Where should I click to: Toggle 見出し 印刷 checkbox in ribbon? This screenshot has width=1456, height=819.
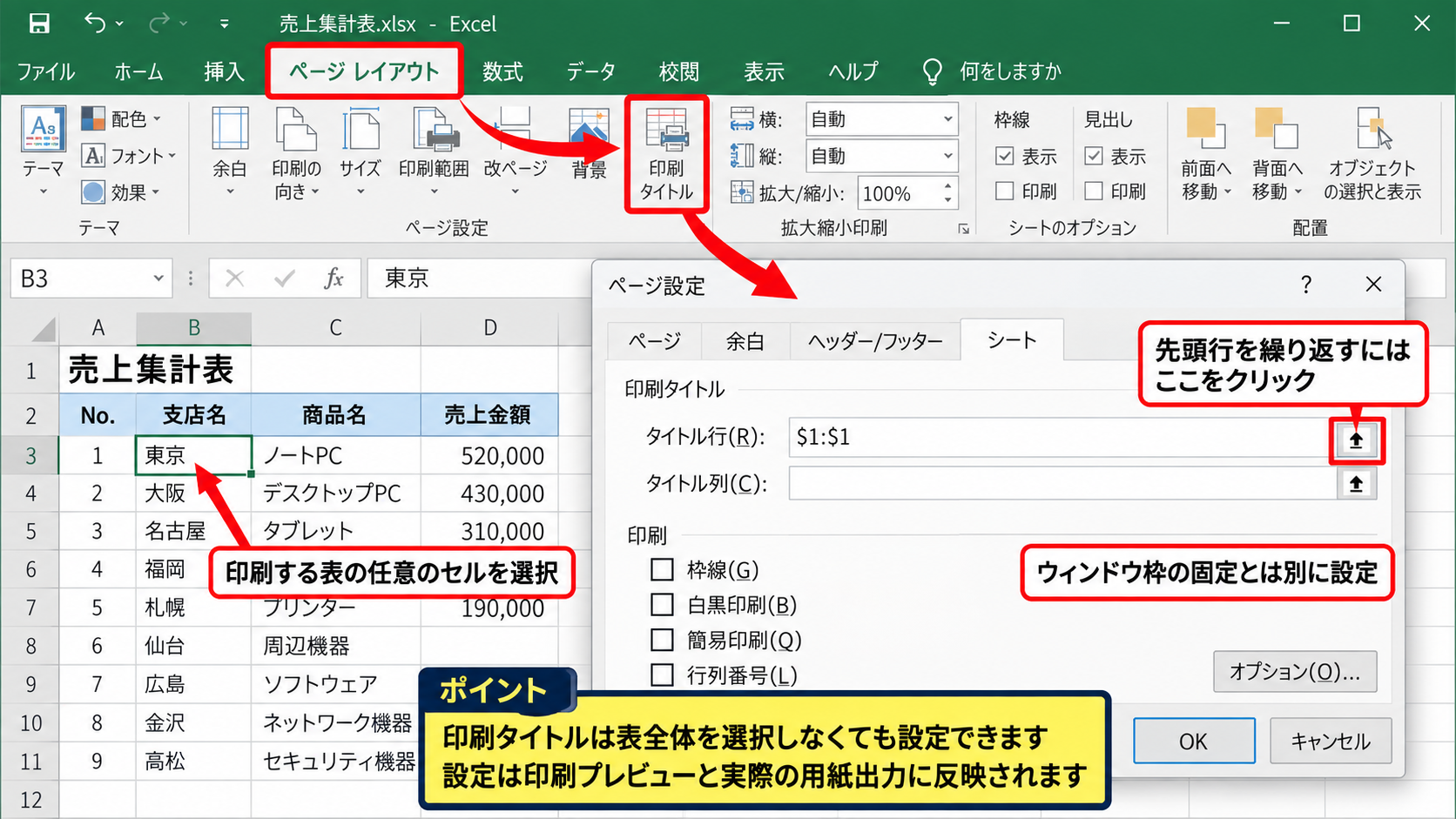[x=1094, y=191]
